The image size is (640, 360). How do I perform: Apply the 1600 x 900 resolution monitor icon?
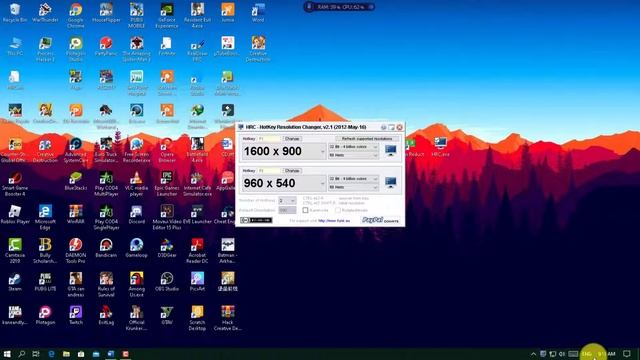[x=391, y=151]
